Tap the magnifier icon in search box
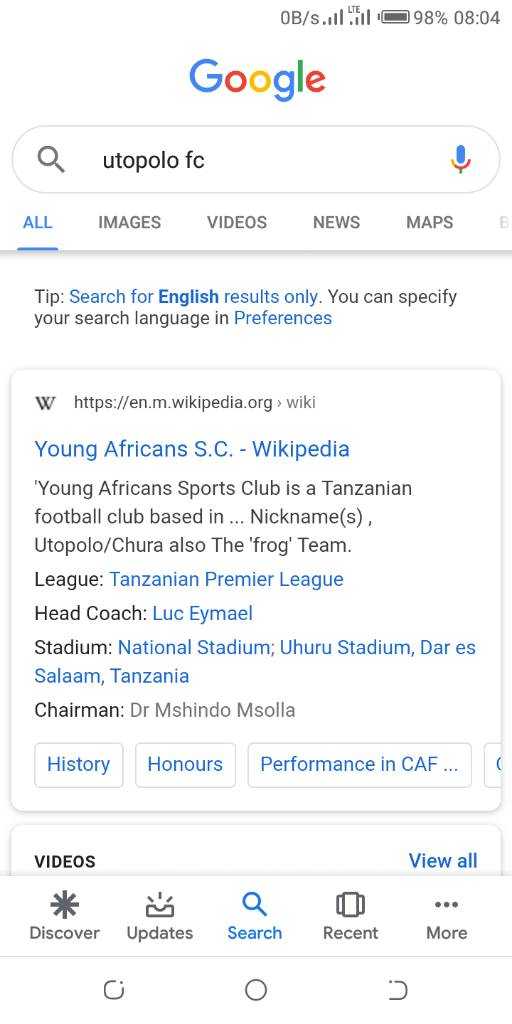 pos(50,159)
